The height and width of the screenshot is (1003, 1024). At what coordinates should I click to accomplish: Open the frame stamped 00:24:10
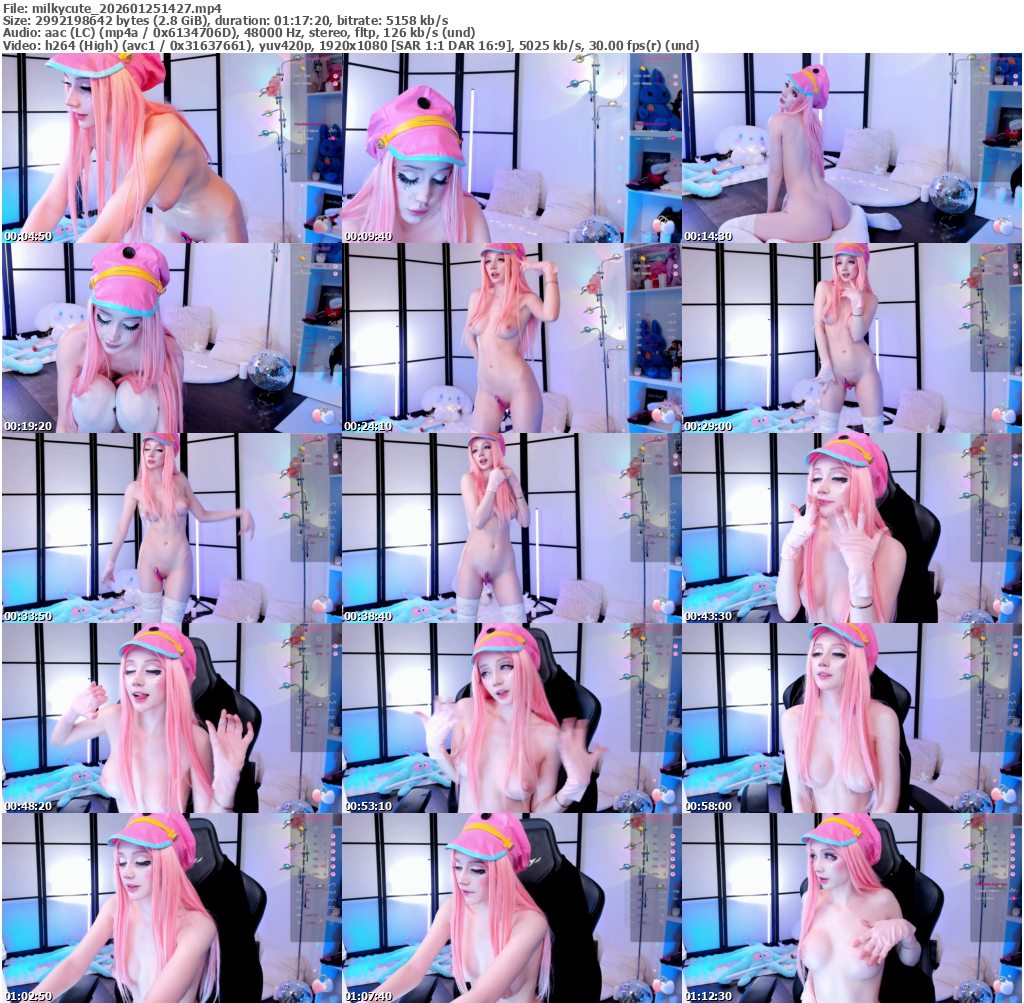(x=512, y=338)
